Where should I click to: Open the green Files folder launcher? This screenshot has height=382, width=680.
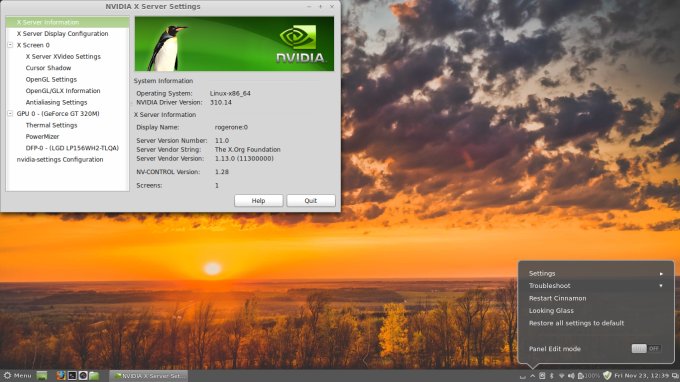tap(94, 375)
